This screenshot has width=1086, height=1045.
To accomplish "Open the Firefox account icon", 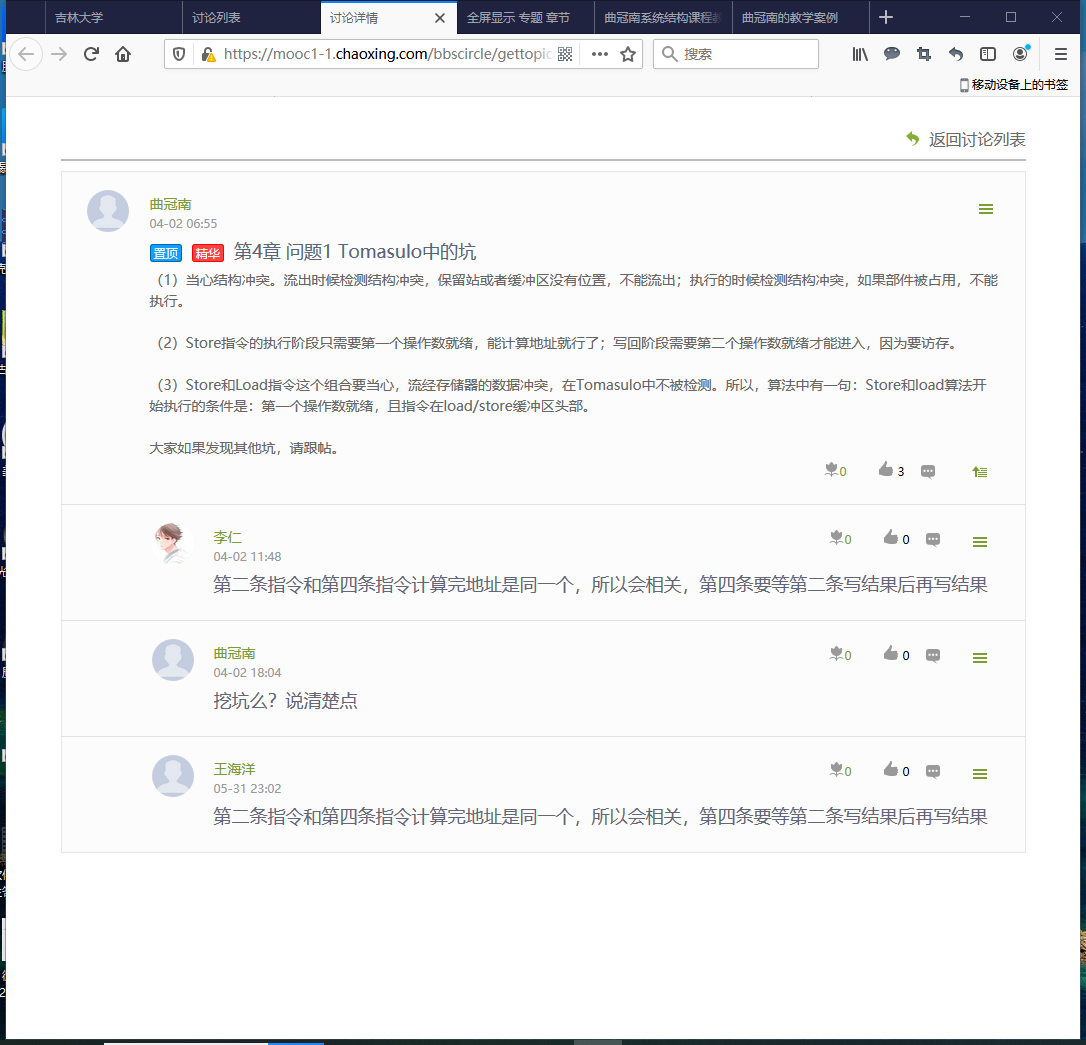I will (x=1020, y=54).
